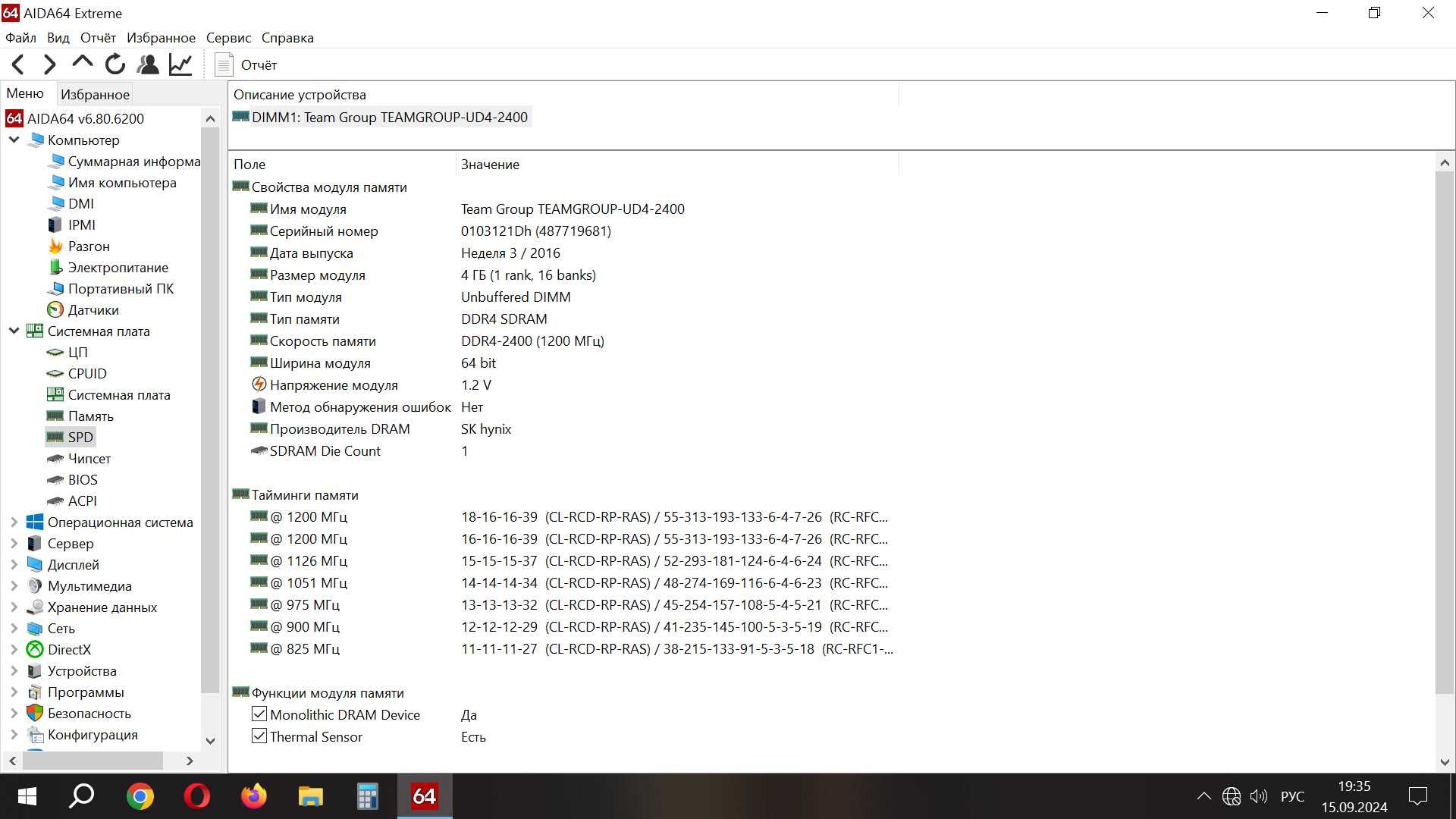Open the Избранное menu in the menu bar

pos(161,38)
